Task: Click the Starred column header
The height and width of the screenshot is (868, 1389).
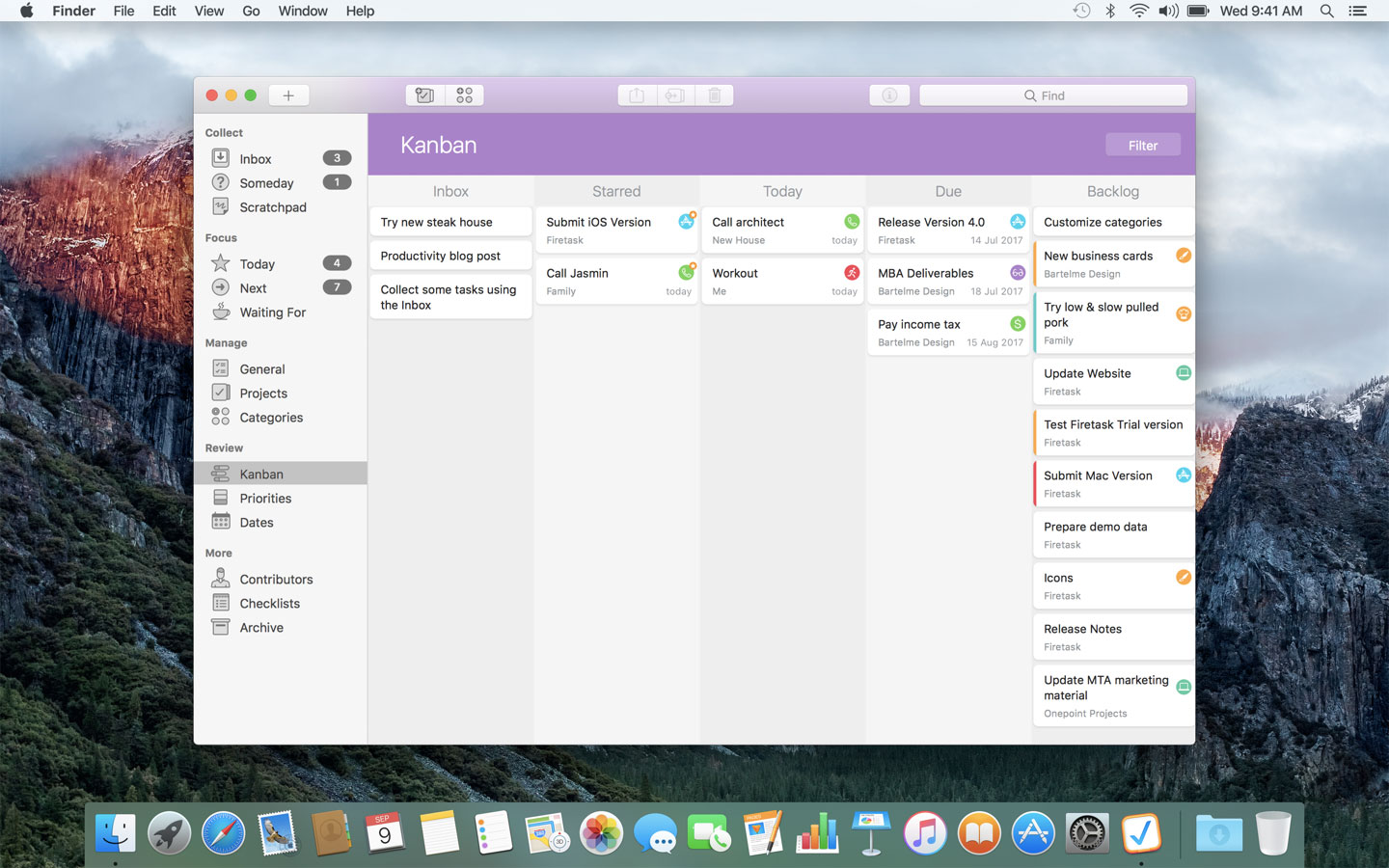Action: pos(616,191)
